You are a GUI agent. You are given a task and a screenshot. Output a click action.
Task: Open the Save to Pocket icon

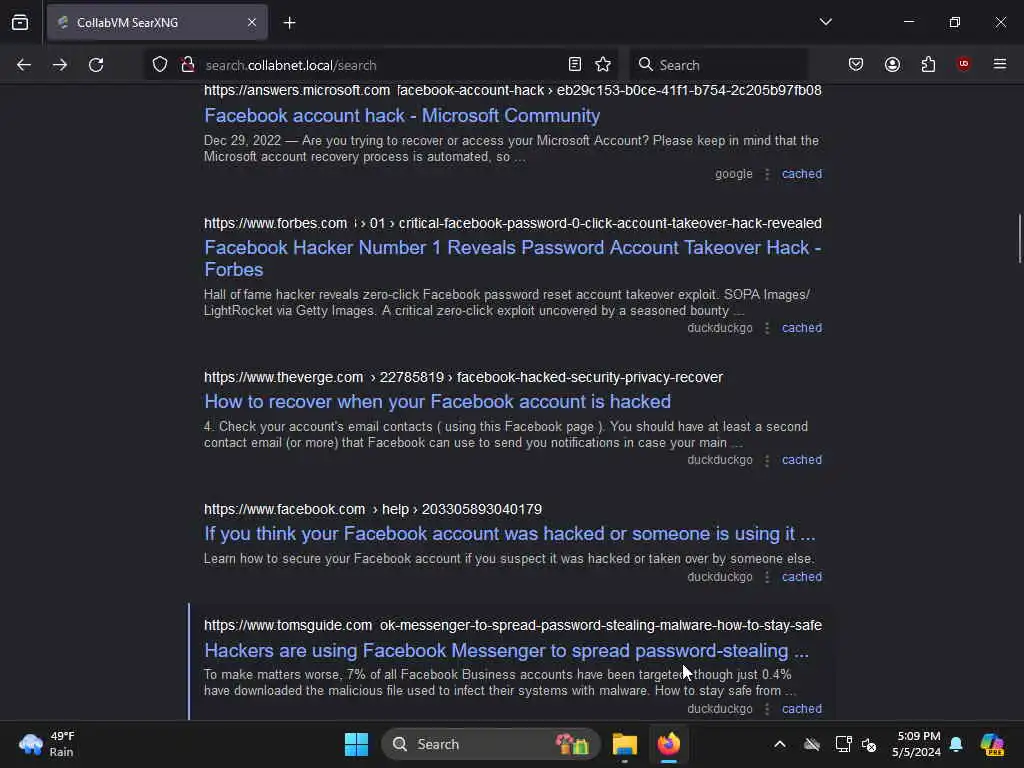(x=856, y=64)
